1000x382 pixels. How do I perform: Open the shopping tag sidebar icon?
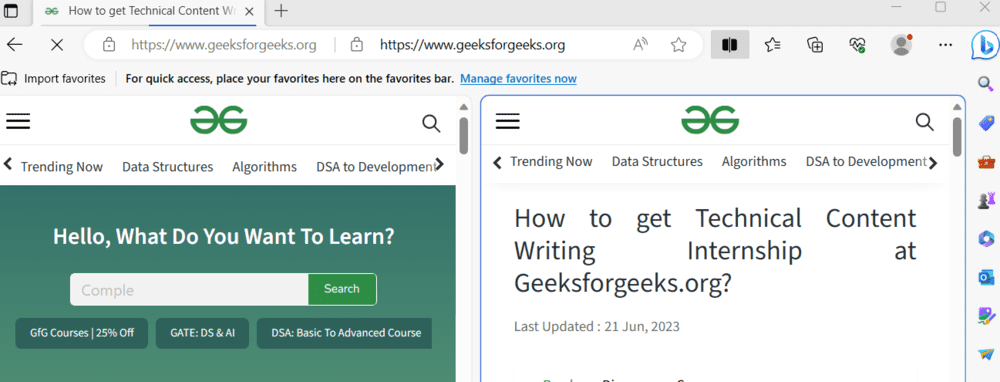(987, 122)
